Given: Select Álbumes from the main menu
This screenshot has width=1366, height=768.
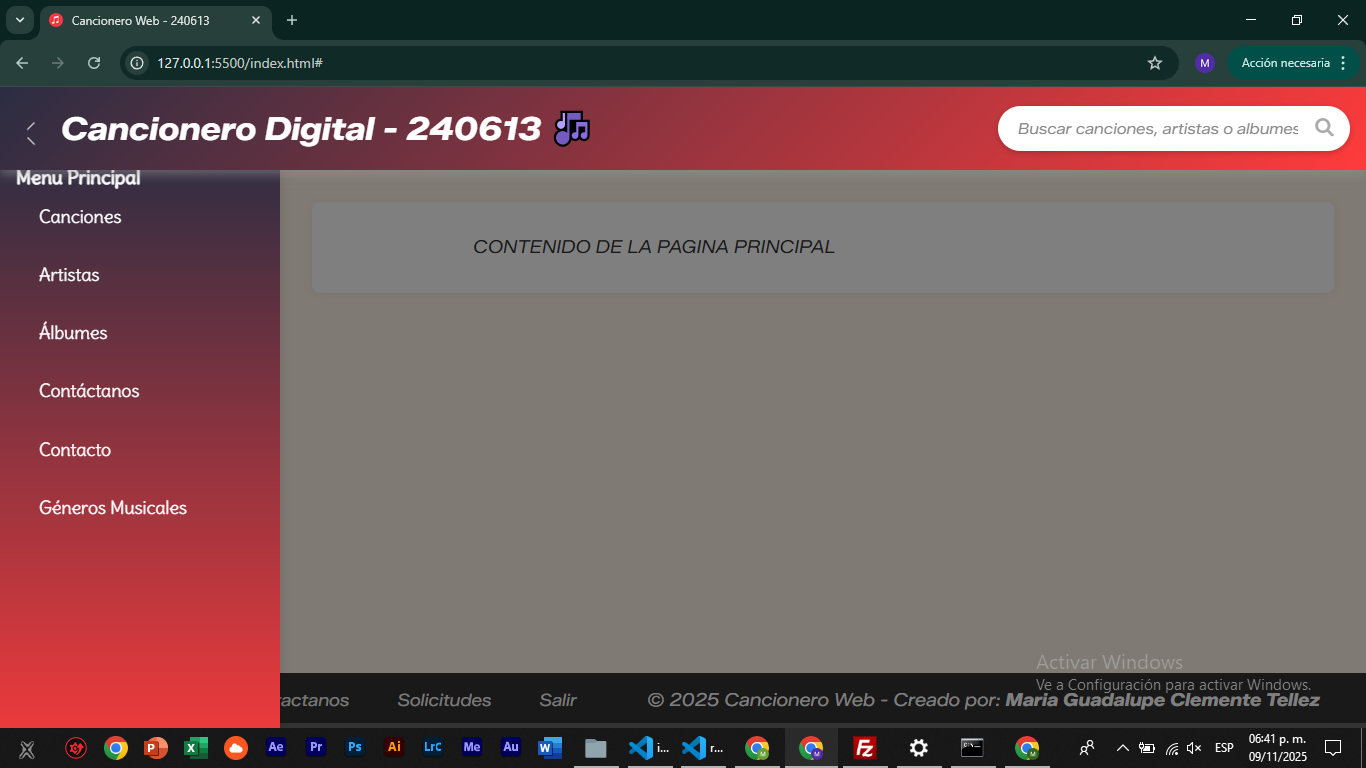Looking at the screenshot, I should tap(73, 333).
